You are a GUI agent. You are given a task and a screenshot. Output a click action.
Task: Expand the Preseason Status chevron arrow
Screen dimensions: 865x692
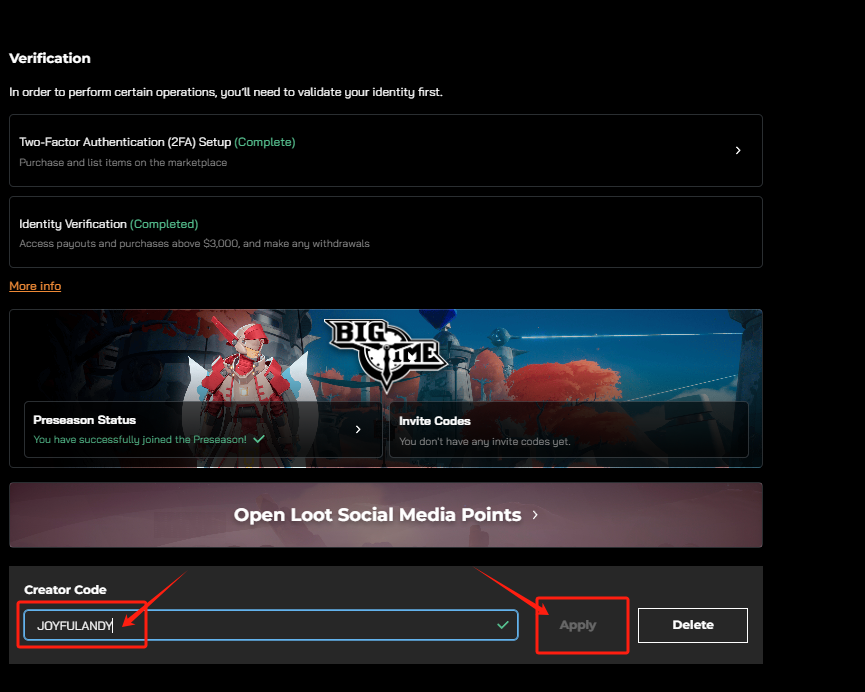359,429
